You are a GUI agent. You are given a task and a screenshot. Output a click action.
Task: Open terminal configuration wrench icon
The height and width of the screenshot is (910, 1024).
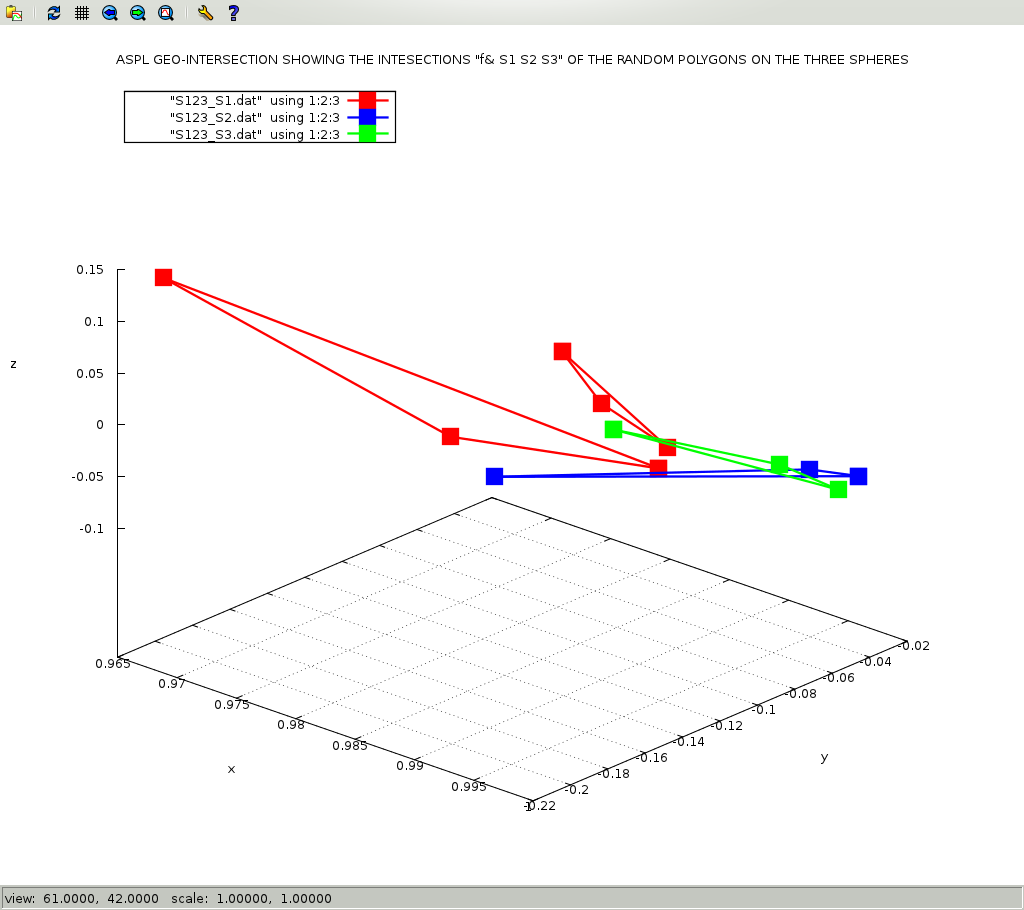point(205,13)
